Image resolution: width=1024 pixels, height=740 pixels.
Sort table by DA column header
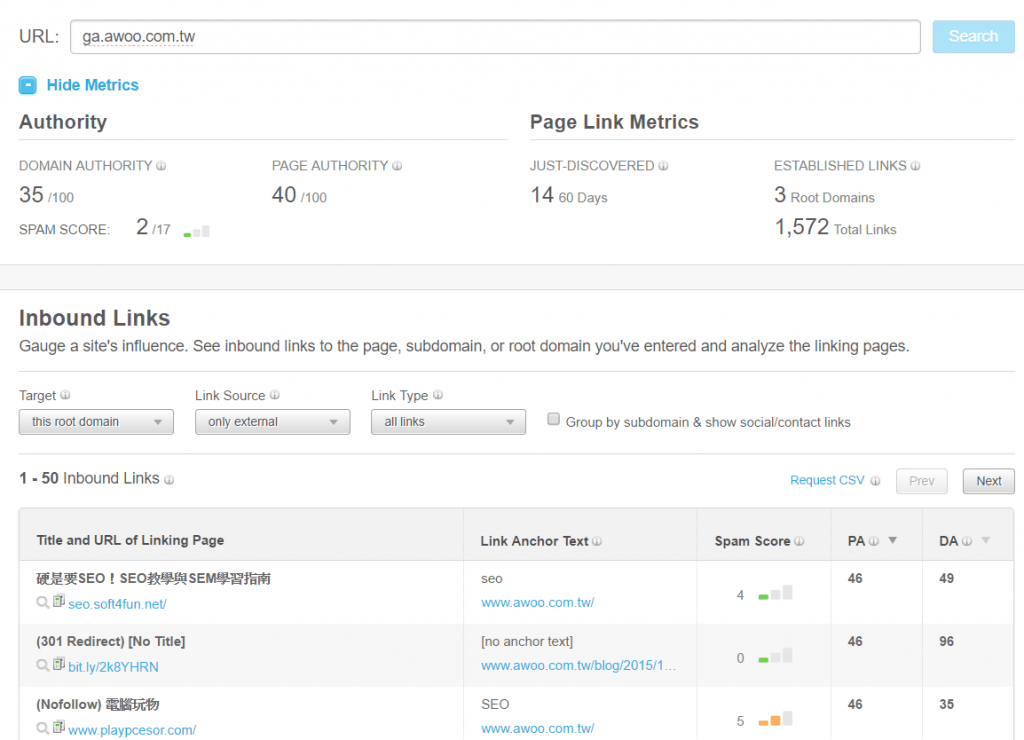(x=948, y=540)
